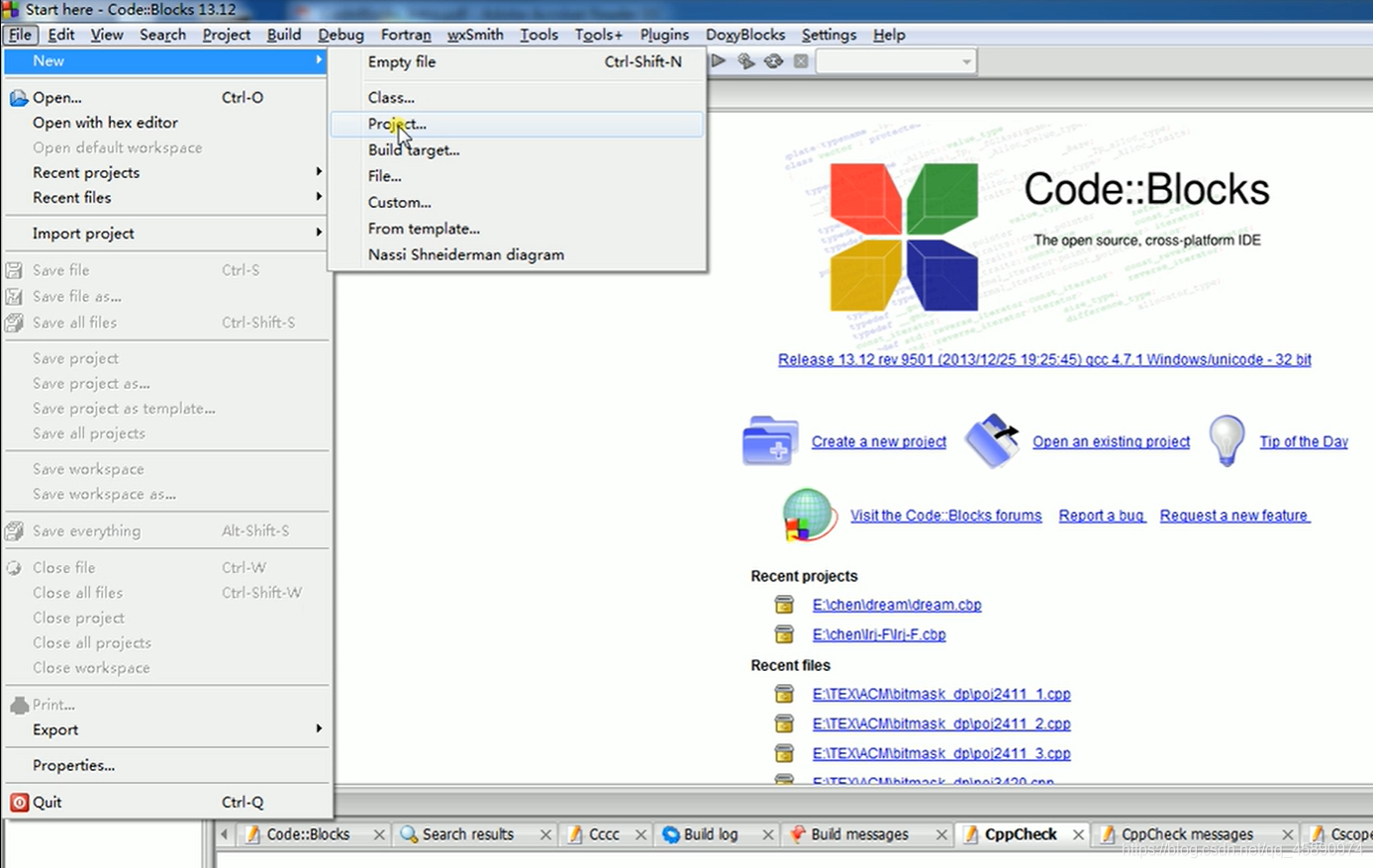
Task: Choose Open with hex editor
Action: 166,123
